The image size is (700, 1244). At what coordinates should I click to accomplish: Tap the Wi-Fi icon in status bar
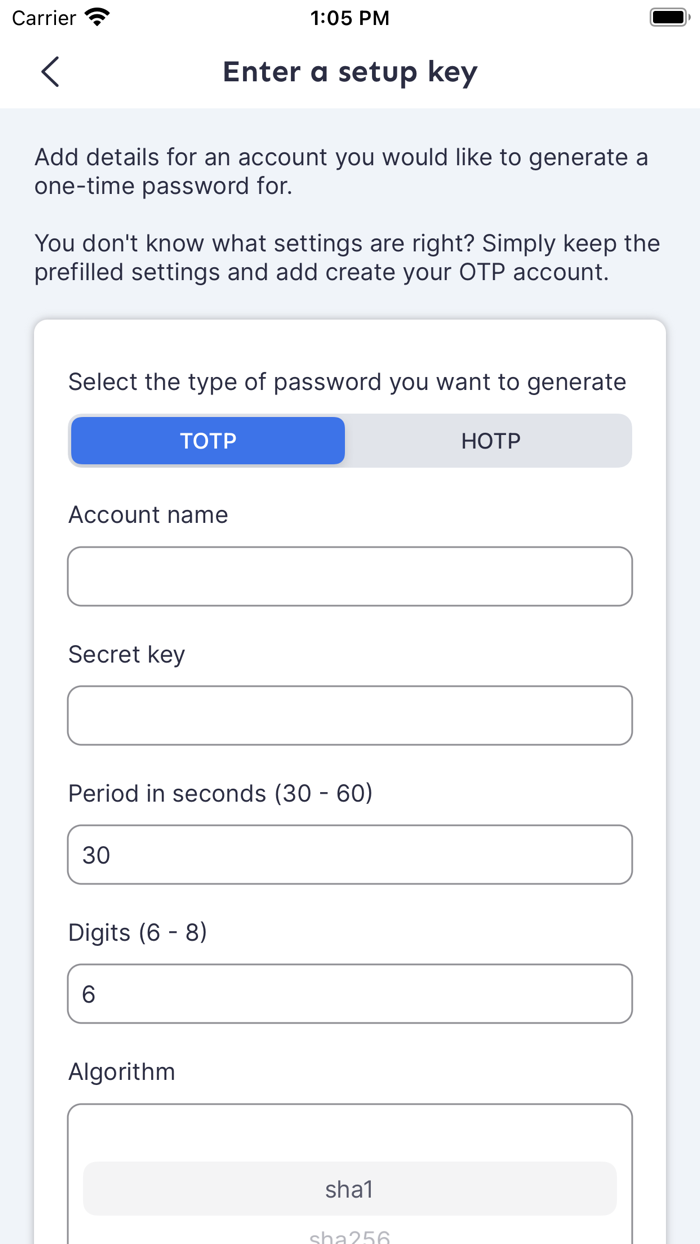tap(97, 17)
